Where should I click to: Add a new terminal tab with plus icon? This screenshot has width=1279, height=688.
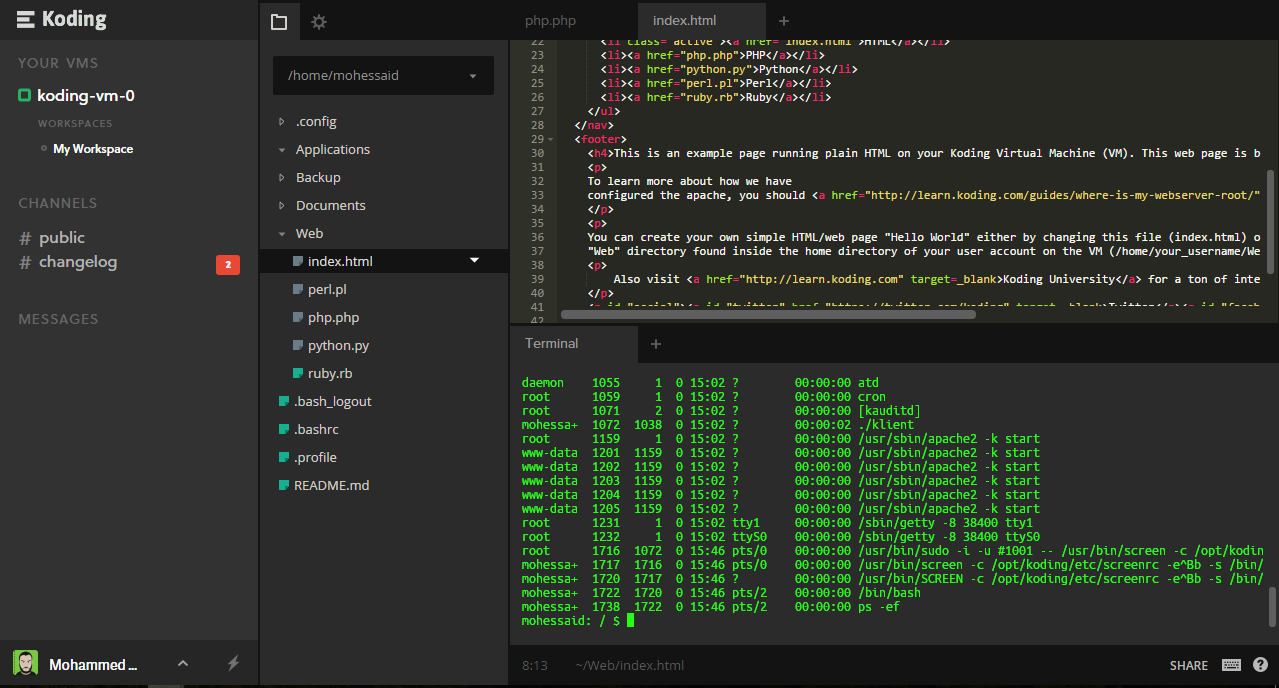656,344
